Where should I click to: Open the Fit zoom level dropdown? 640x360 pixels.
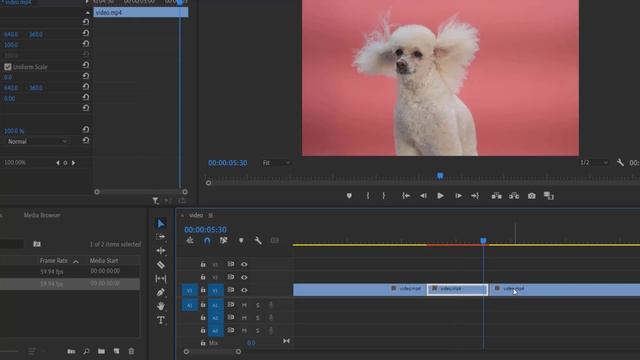tap(276, 163)
